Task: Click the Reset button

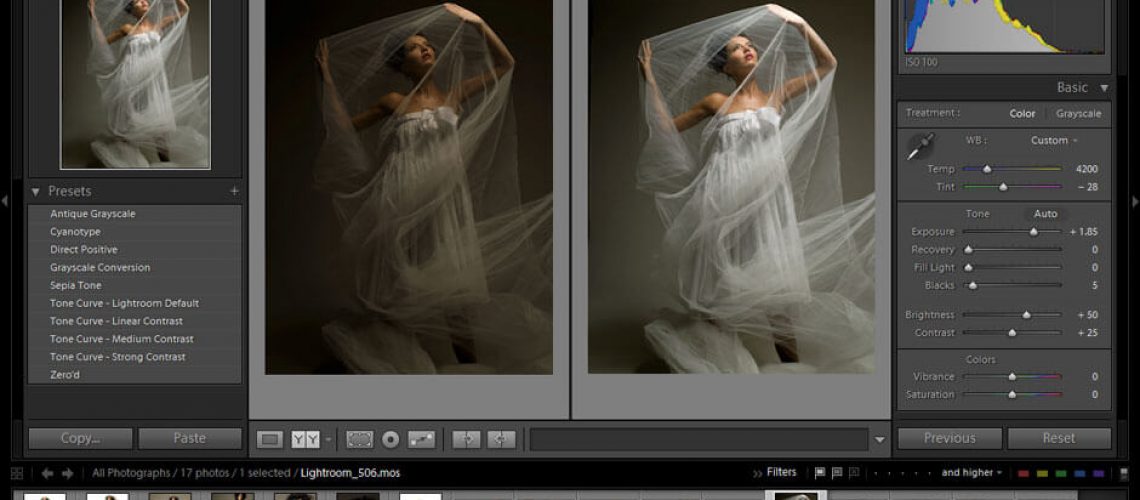Action: (1058, 438)
